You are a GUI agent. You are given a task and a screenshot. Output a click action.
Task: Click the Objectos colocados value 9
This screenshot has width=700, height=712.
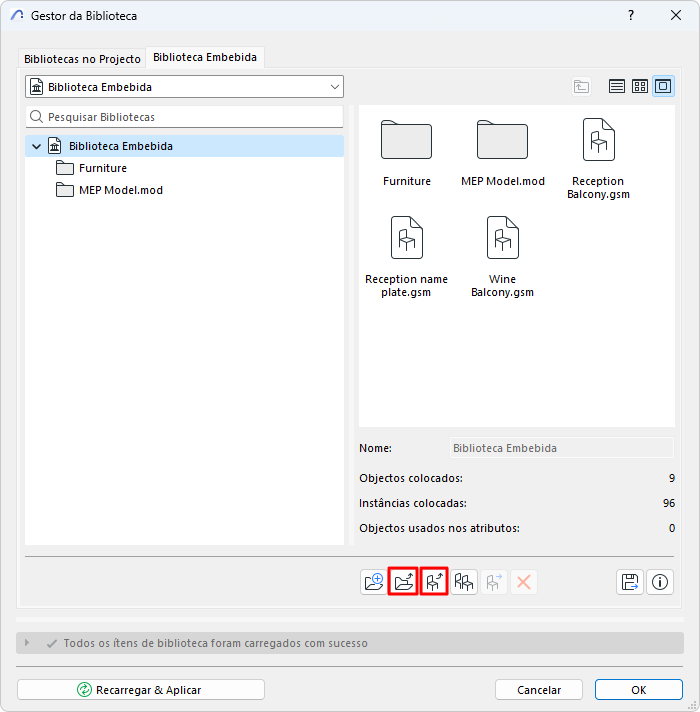(x=672, y=478)
